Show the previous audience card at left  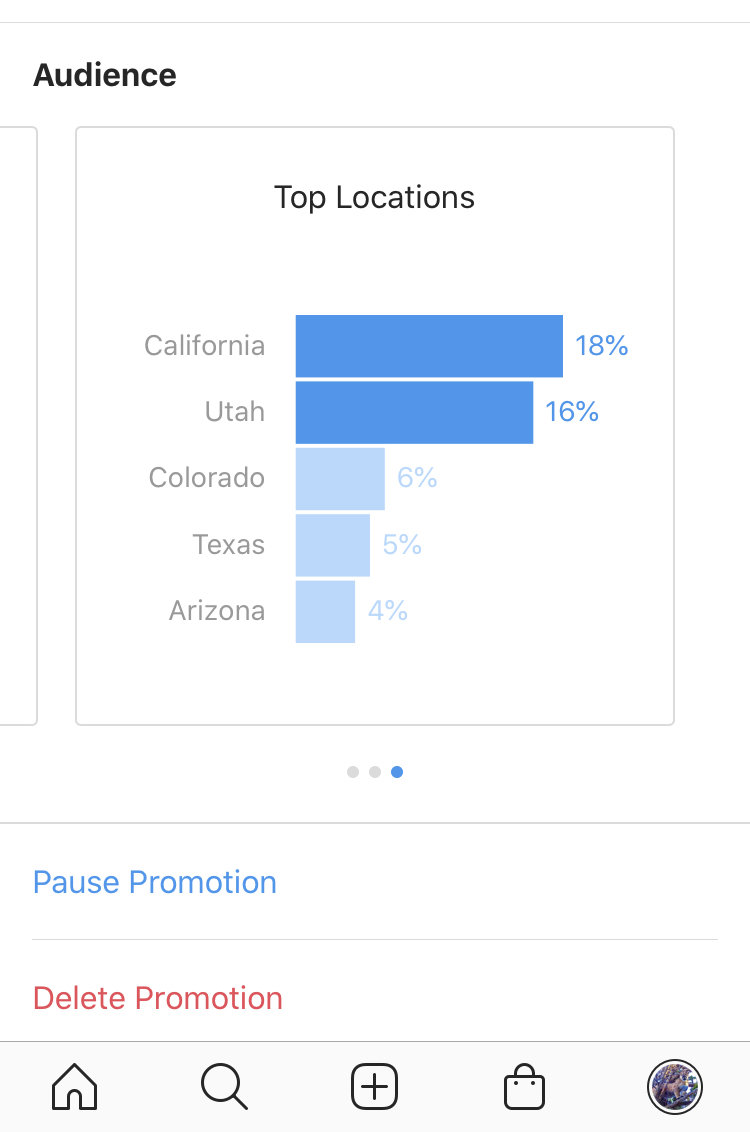[x=18, y=426]
